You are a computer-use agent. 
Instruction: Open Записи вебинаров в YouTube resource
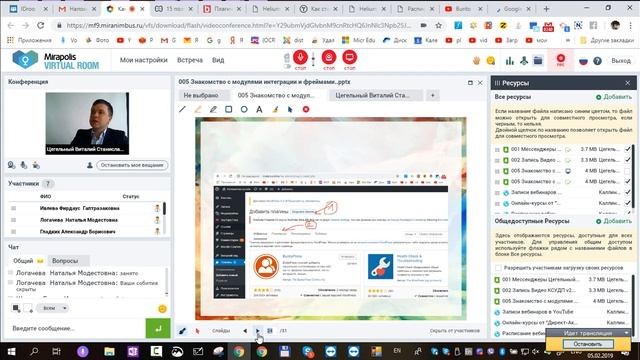537,311
